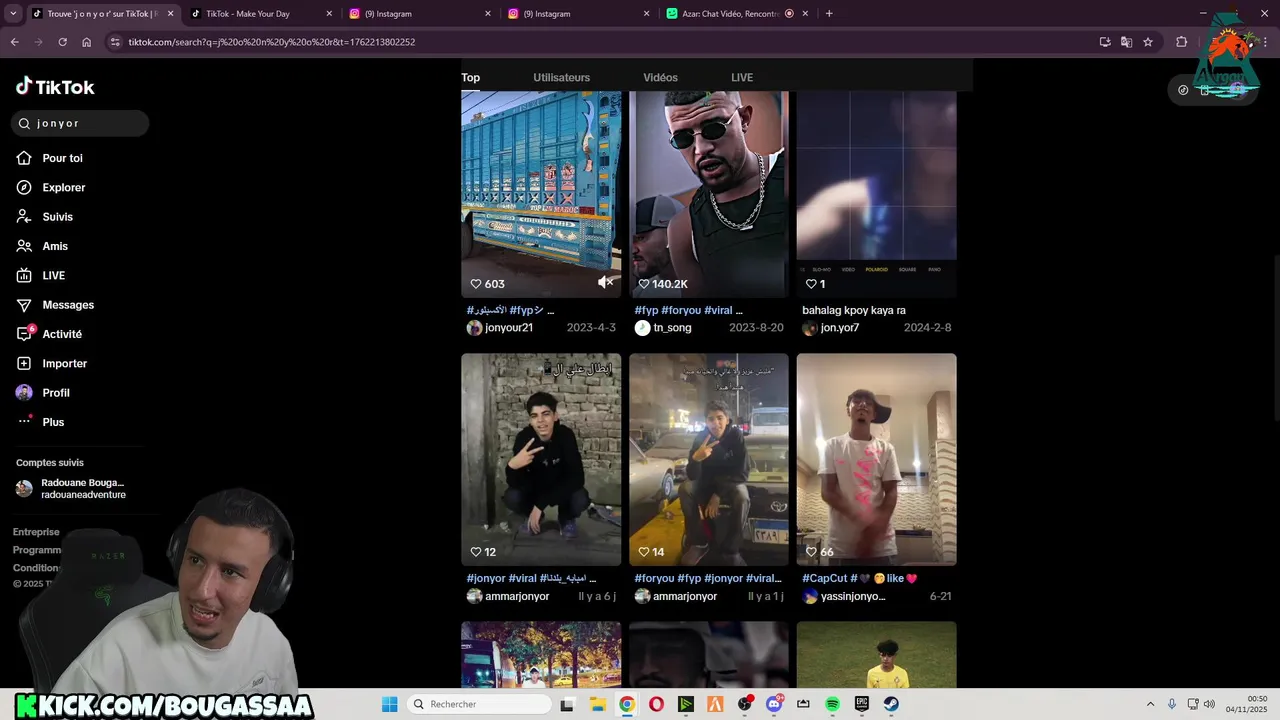Click the TikTok logo
Screen dimensions: 1280x720
pos(55,87)
